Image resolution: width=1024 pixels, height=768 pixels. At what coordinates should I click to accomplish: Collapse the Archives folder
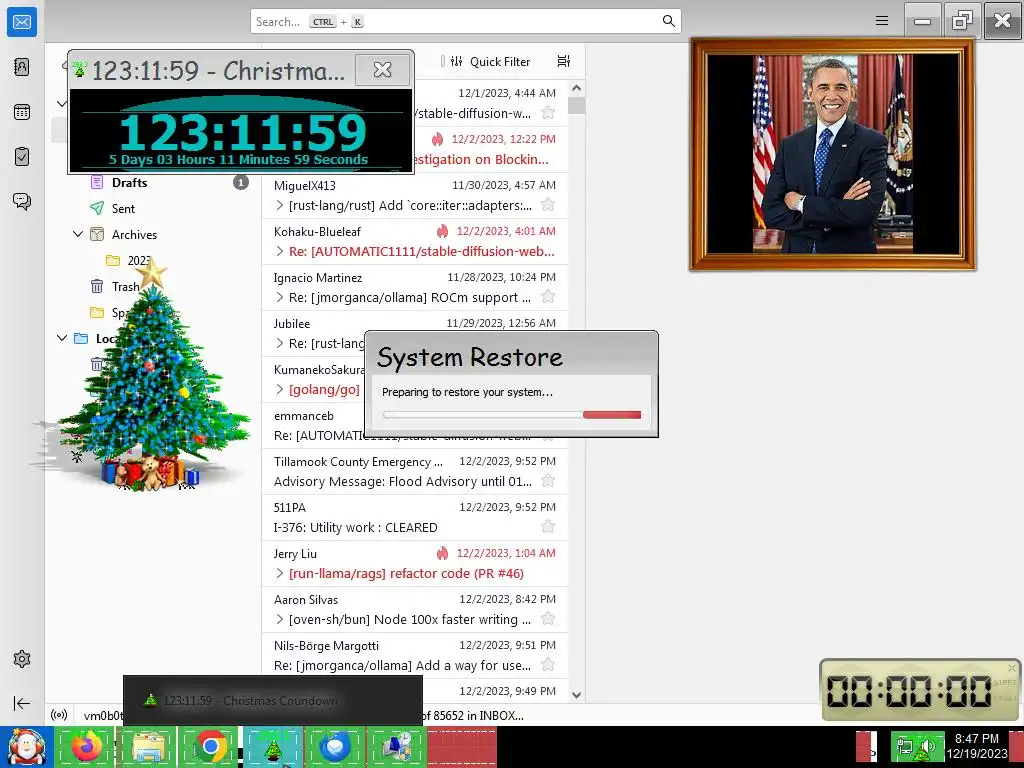[x=78, y=234]
